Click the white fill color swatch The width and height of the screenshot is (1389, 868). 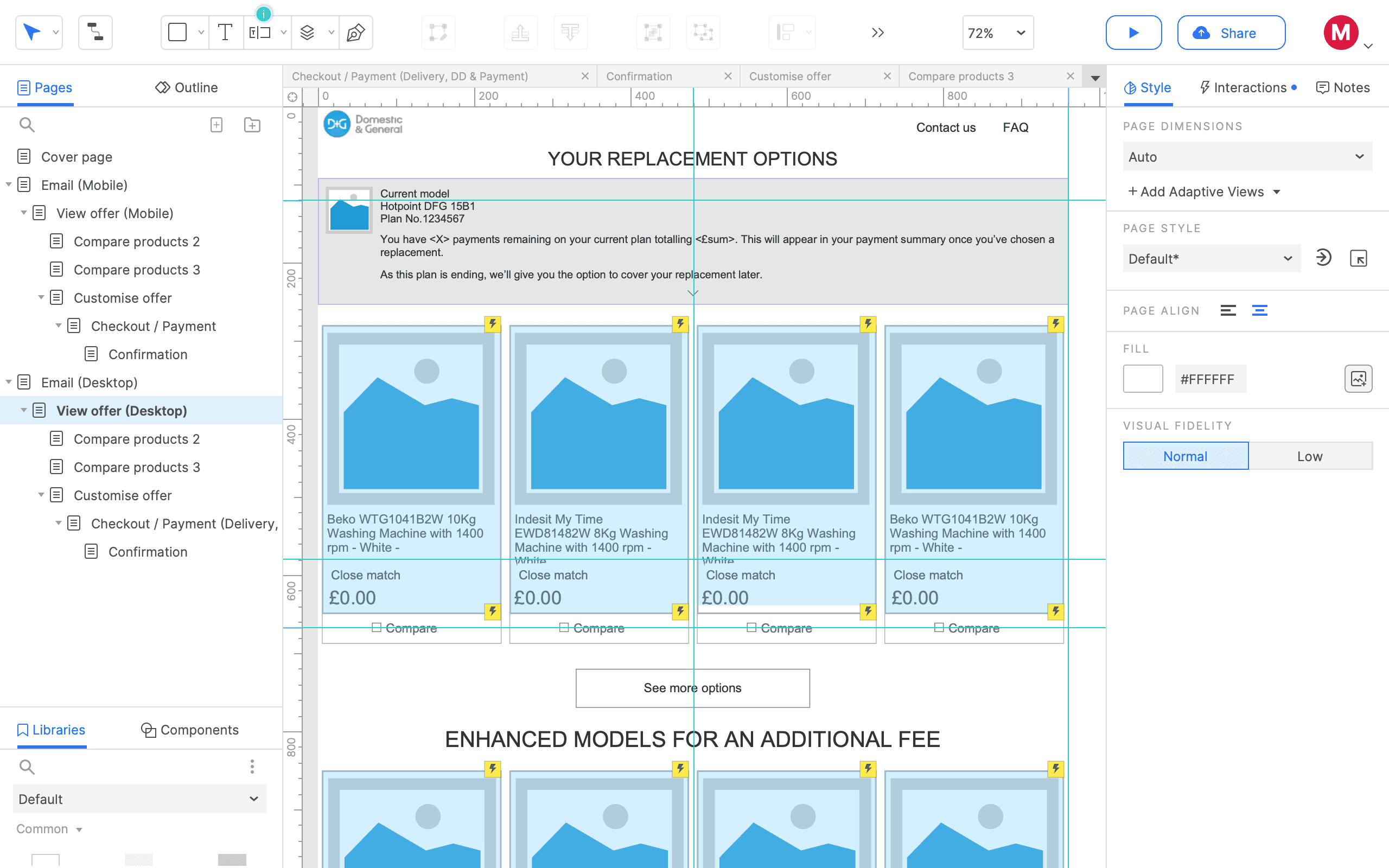(1142, 379)
